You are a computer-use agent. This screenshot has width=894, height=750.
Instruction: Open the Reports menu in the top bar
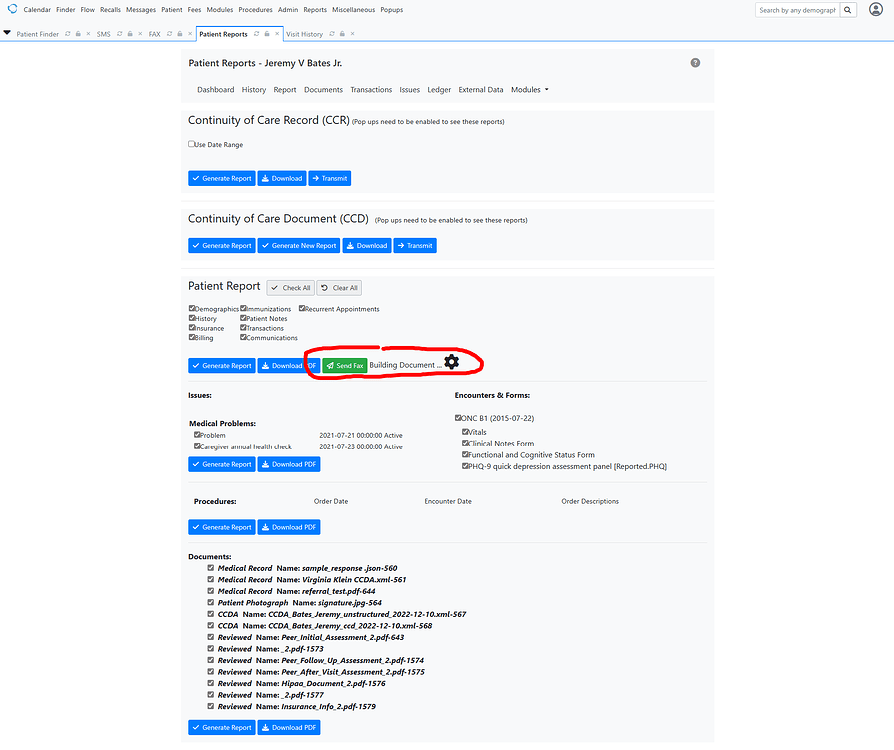pyautogui.click(x=316, y=9)
